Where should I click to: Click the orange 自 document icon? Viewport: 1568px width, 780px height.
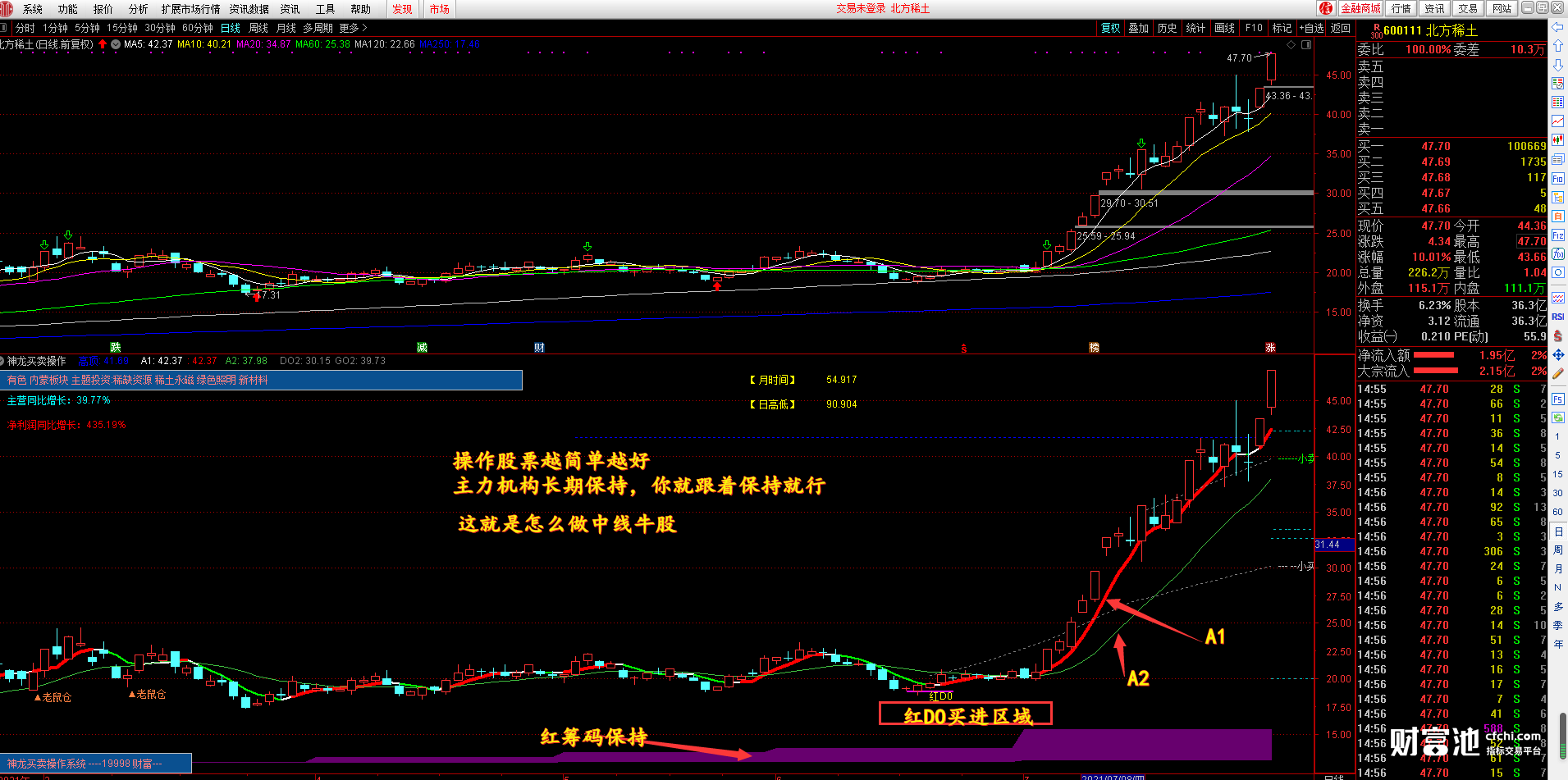(x=1558, y=216)
